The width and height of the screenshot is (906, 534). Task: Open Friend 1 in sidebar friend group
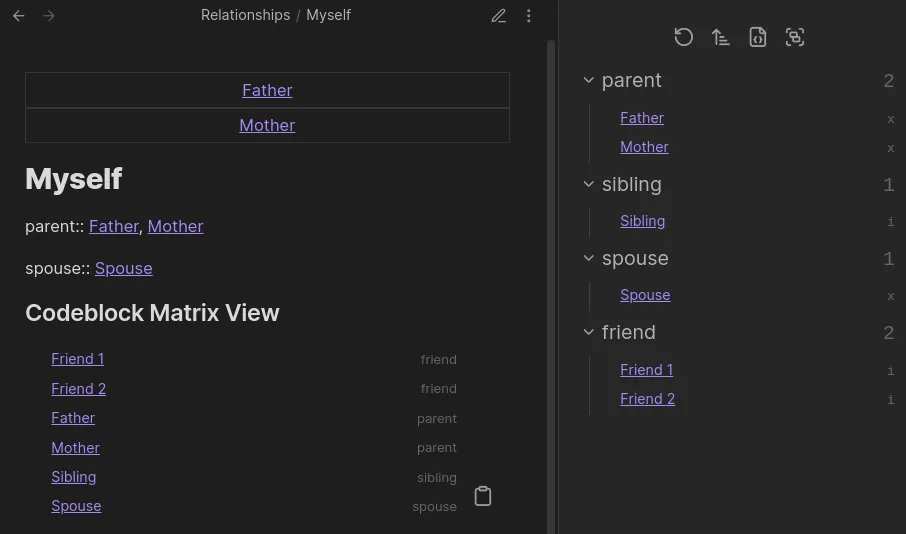(x=647, y=370)
